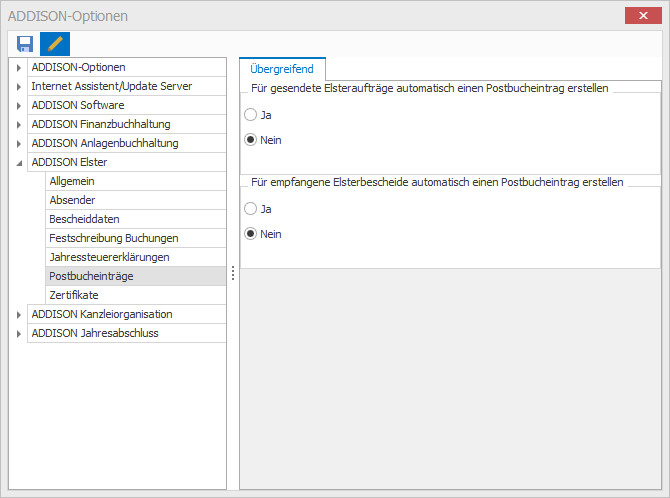Close the ADDISON-Optionen window

(x=643, y=16)
